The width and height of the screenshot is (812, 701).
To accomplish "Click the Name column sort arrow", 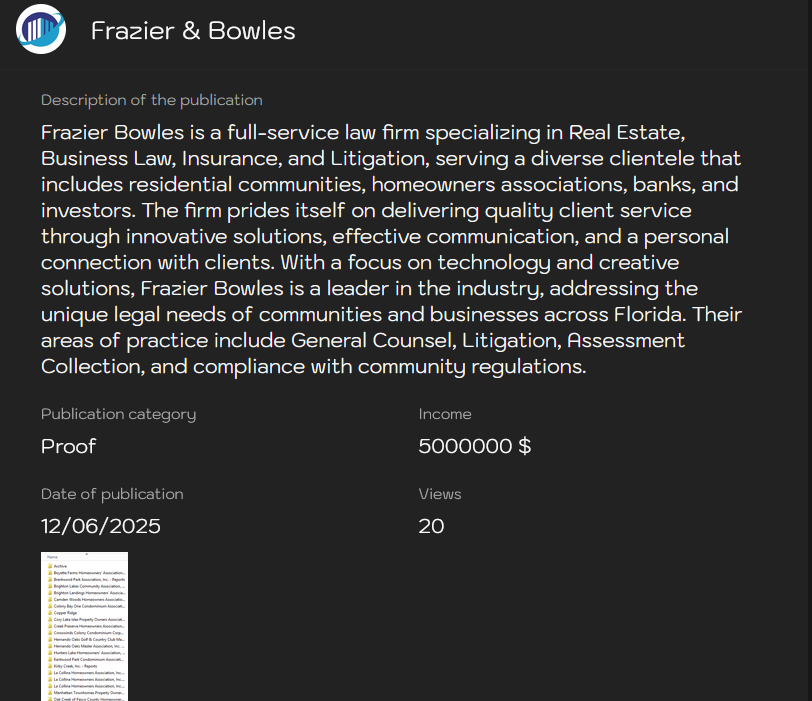I will tap(86, 554).
